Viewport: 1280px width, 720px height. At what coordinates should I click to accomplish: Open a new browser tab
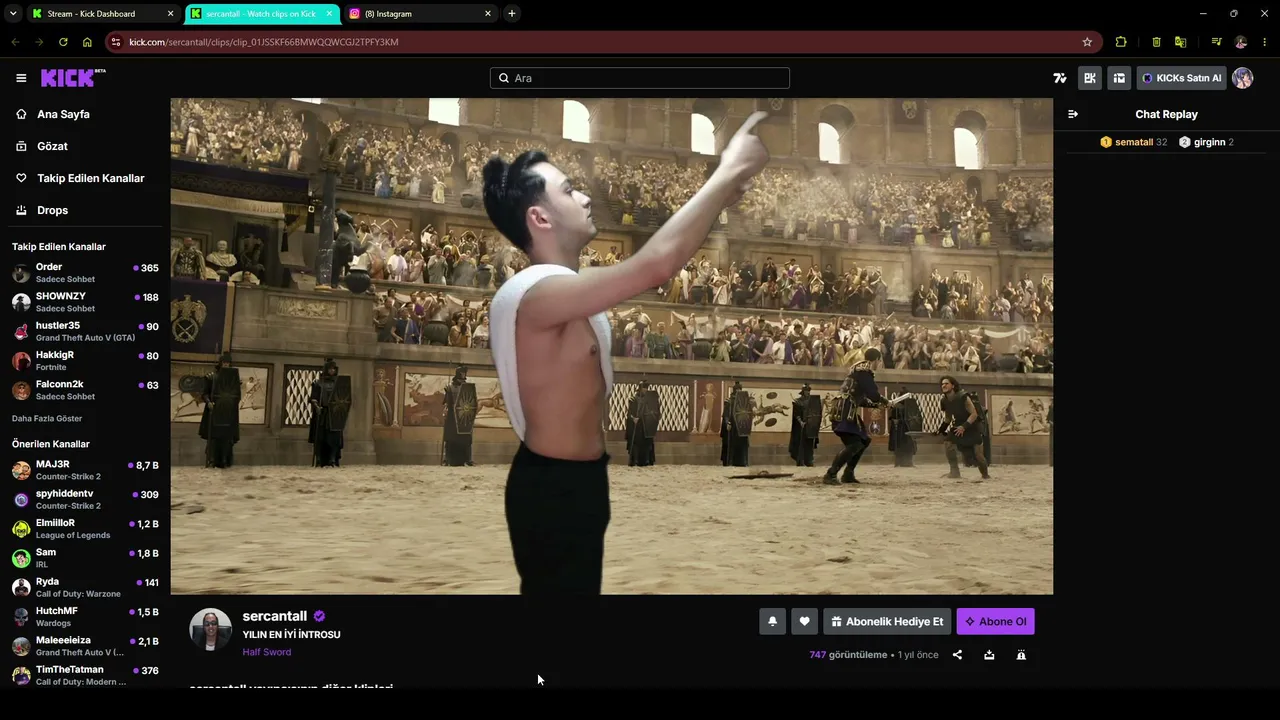(511, 14)
